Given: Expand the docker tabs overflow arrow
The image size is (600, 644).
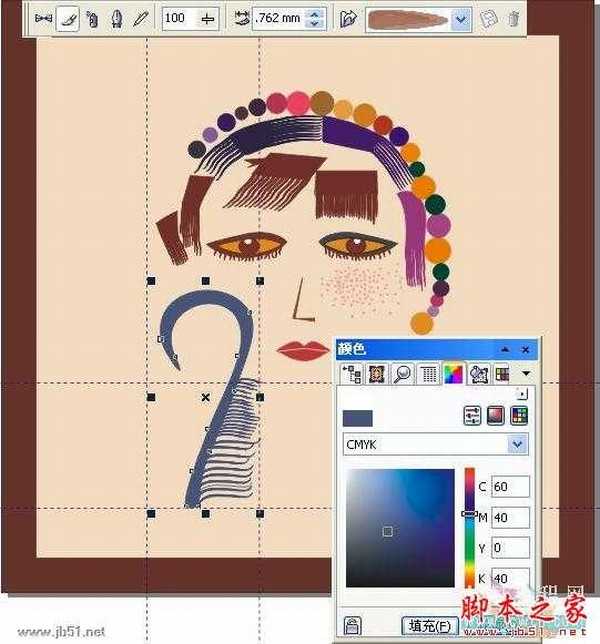Looking at the screenshot, I should [x=526, y=374].
